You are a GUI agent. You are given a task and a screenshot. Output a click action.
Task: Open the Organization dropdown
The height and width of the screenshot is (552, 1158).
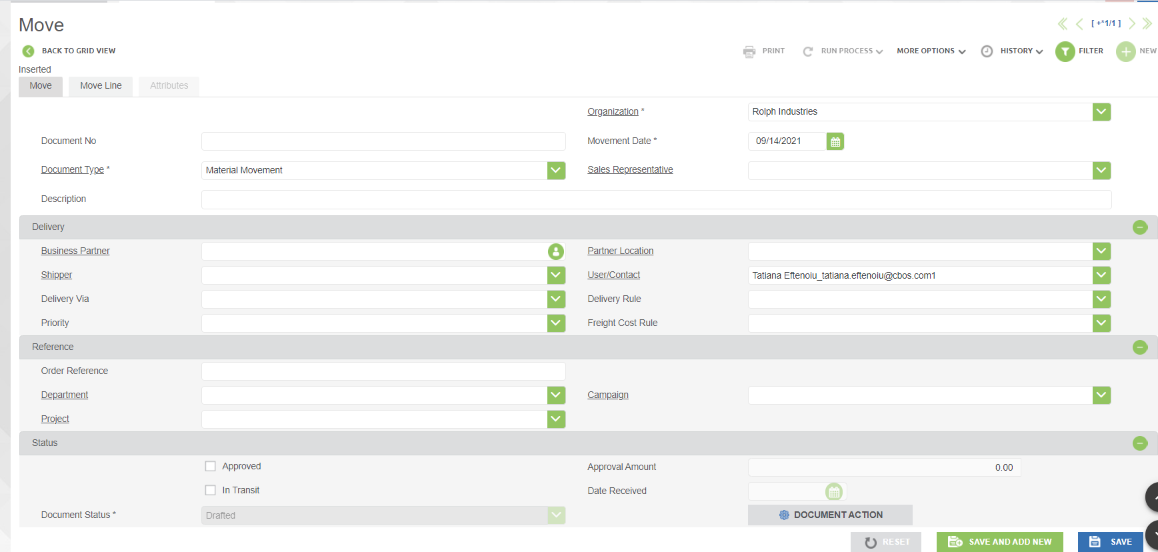tap(1101, 112)
